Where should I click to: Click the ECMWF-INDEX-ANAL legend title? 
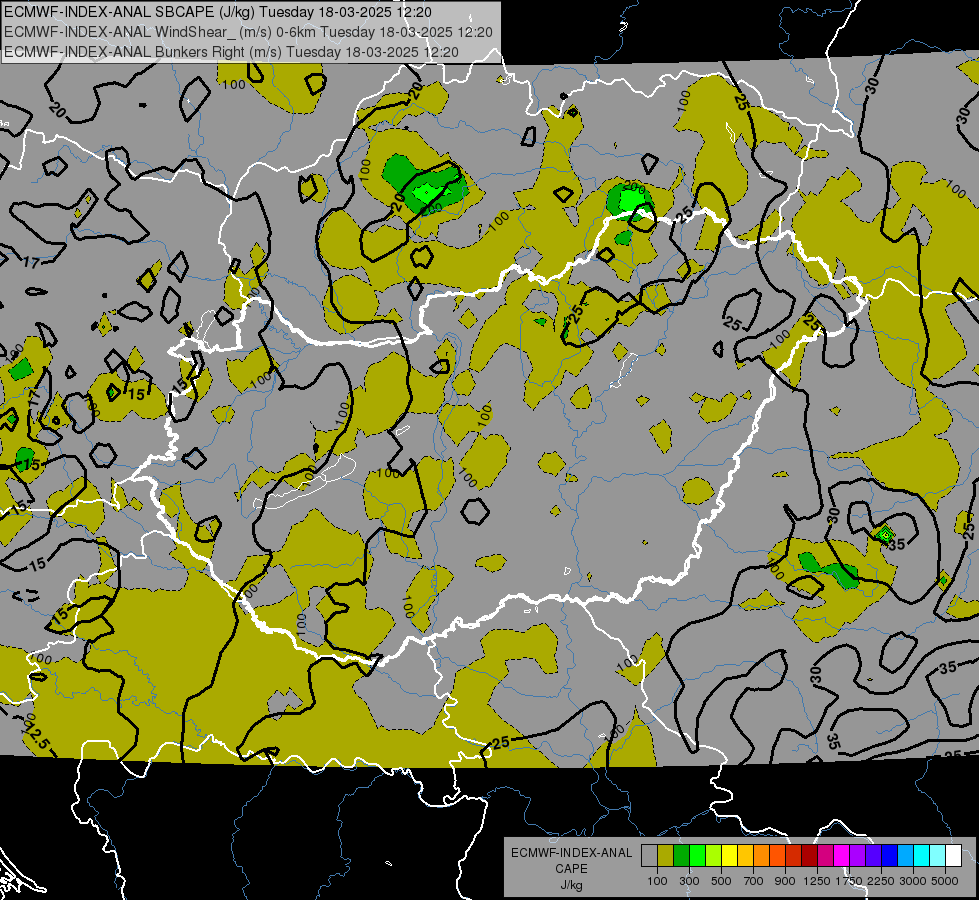[x=572, y=853]
